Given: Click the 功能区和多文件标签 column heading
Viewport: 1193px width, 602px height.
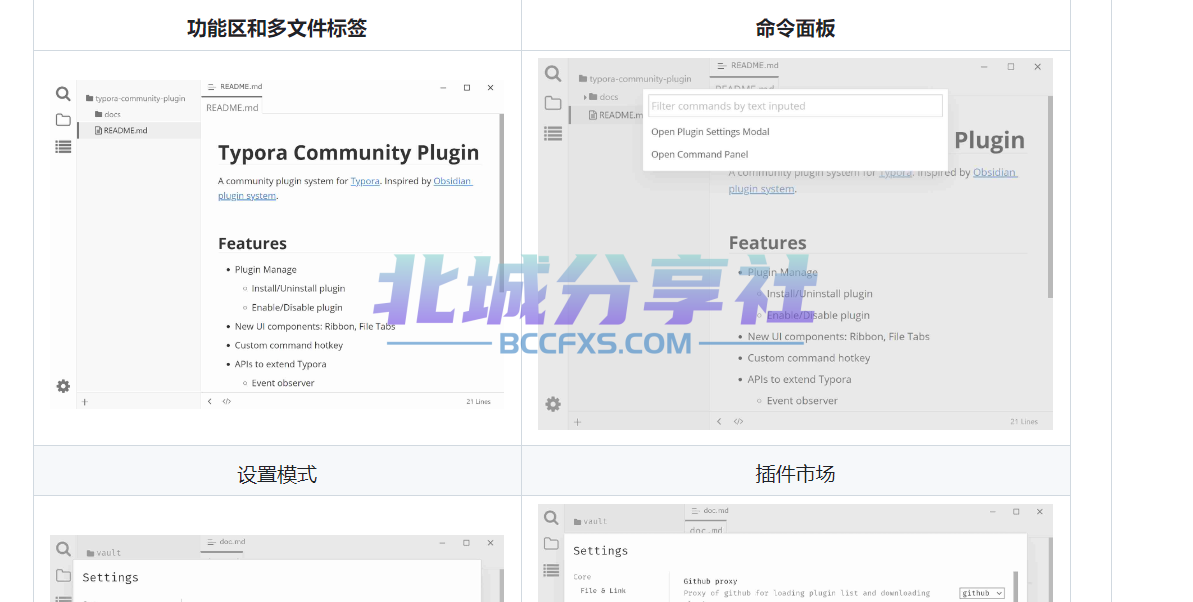Looking at the screenshot, I should pos(277,29).
